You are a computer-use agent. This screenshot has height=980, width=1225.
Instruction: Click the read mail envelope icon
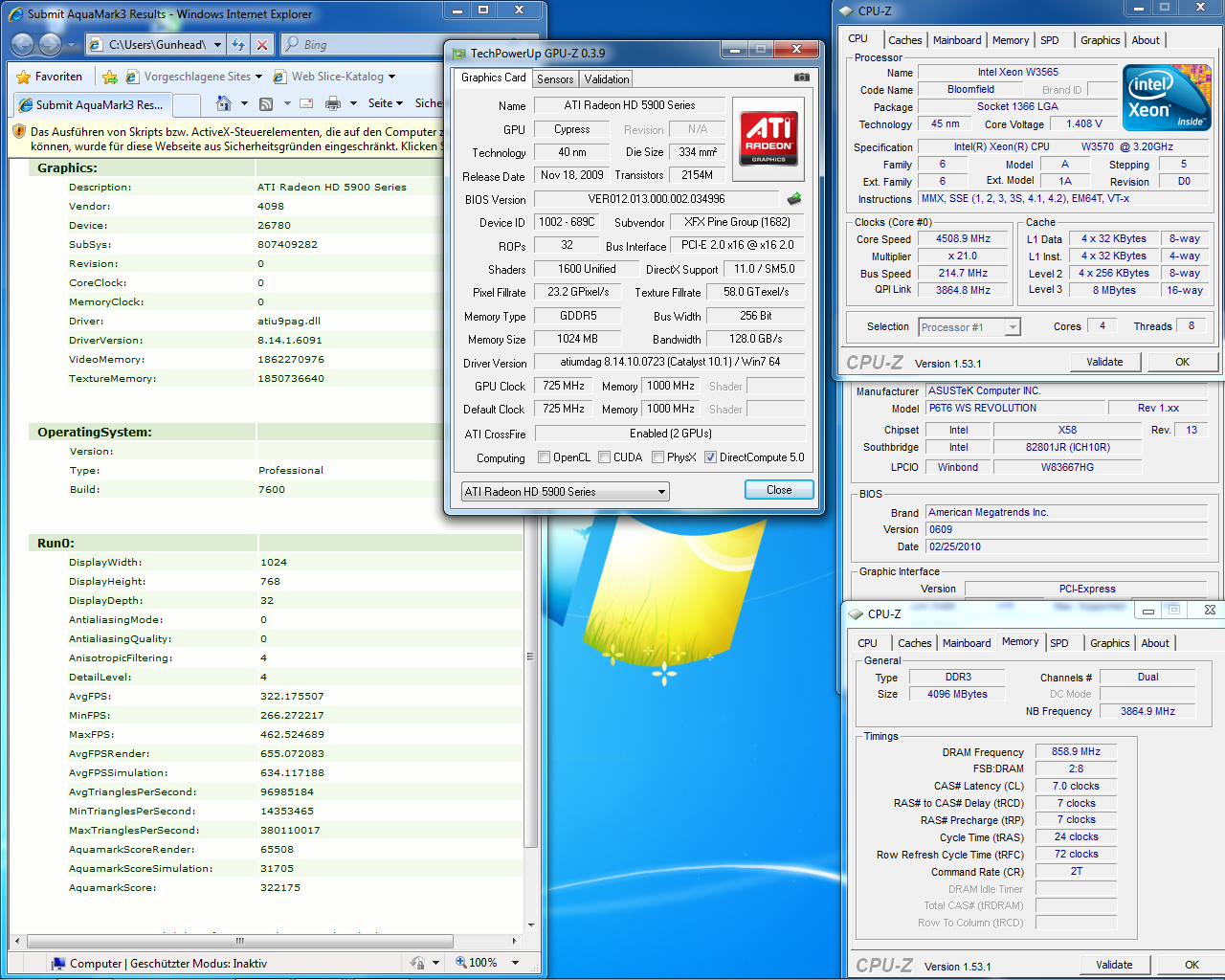pos(306,103)
